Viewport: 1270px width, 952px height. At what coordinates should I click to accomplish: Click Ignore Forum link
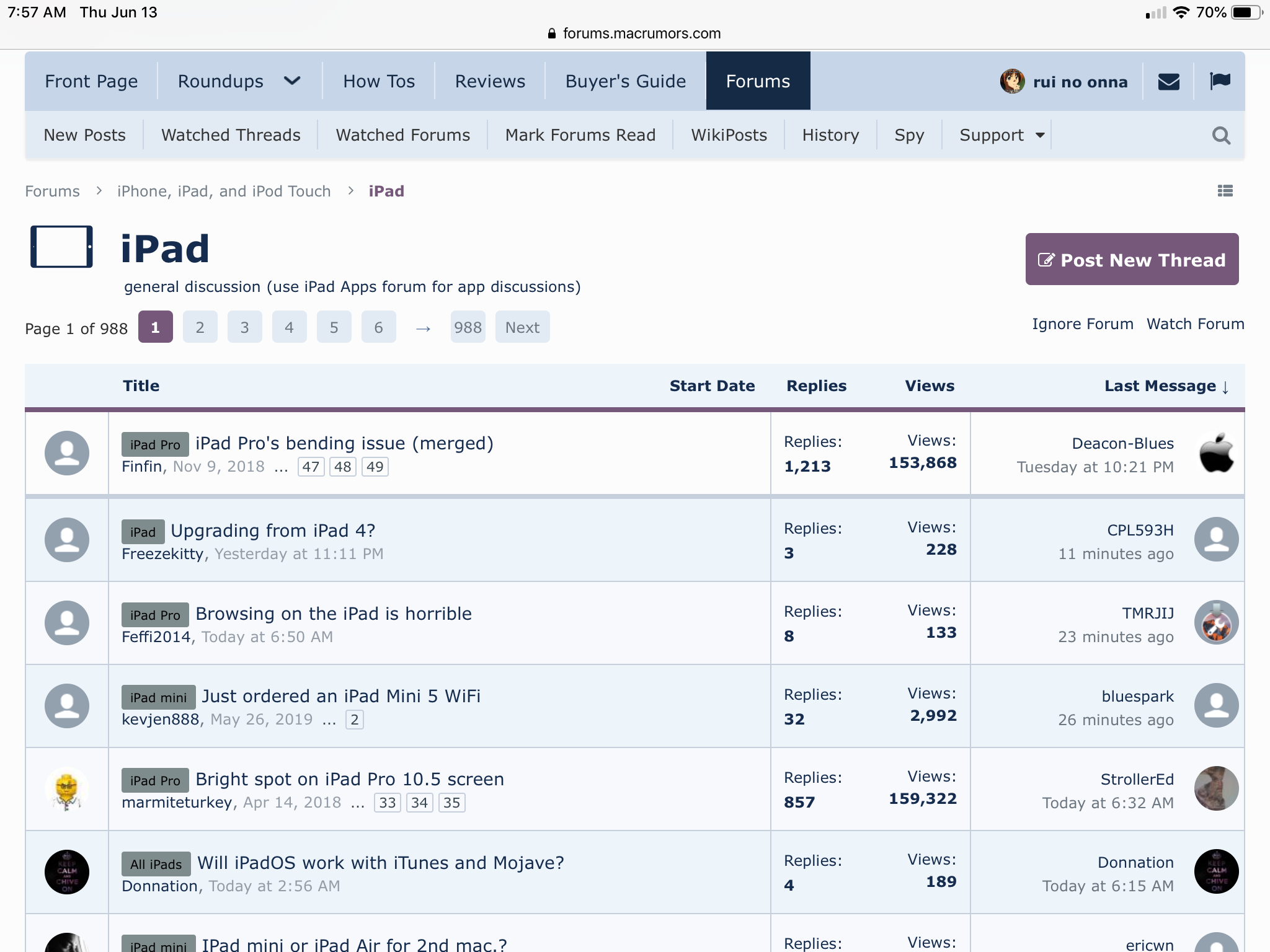click(1082, 324)
